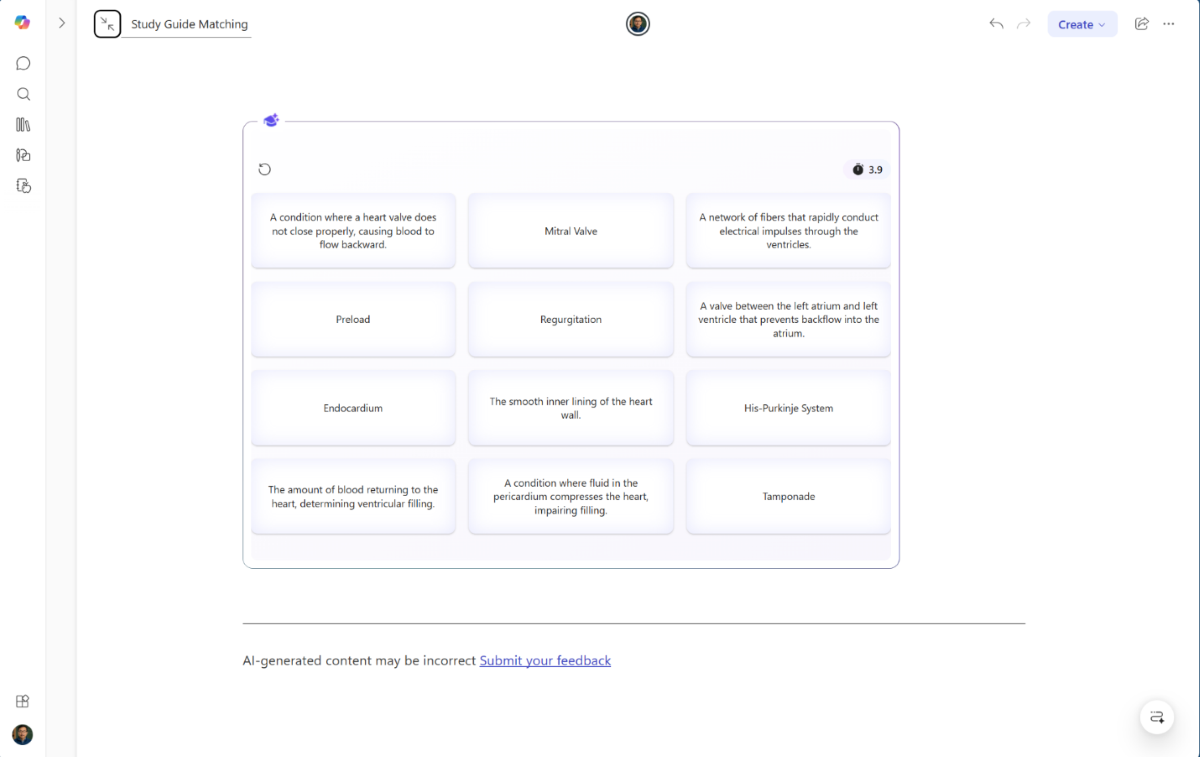
Task: Click the timer showing 3.9
Action: 867,169
